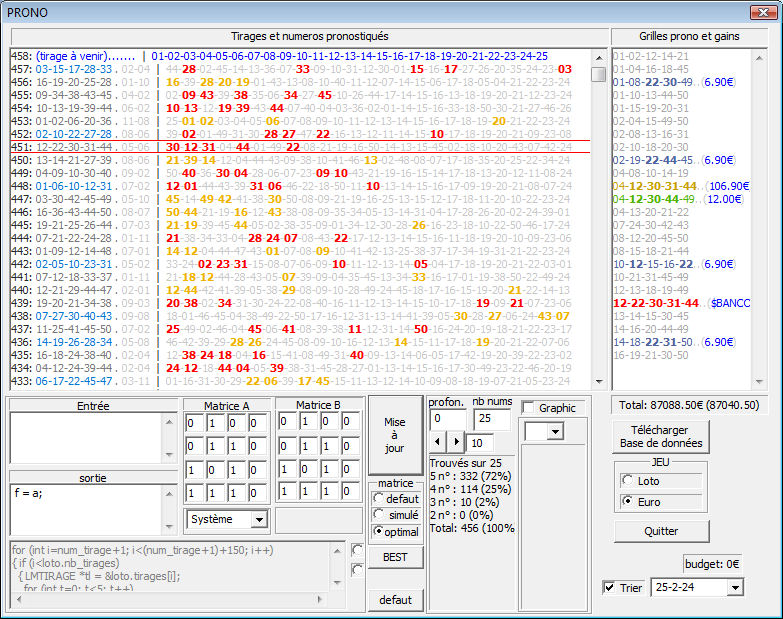Click the Total: 87088.50€ label
Viewport: 783px width, 619px height.
(x=689, y=405)
